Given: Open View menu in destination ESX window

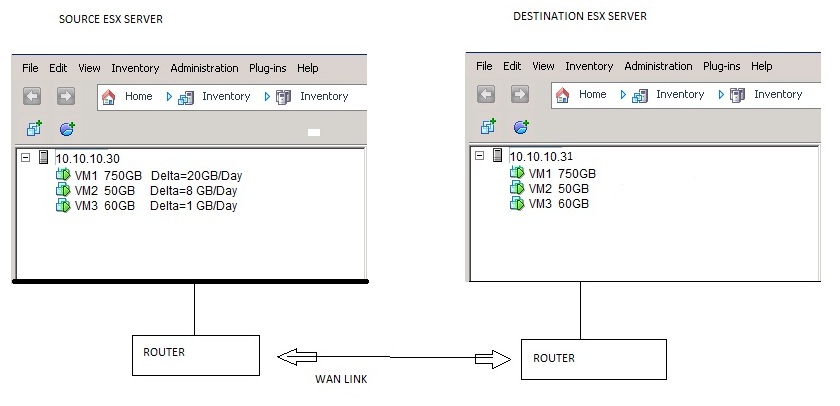Looking at the screenshot, I should [543, 66].
